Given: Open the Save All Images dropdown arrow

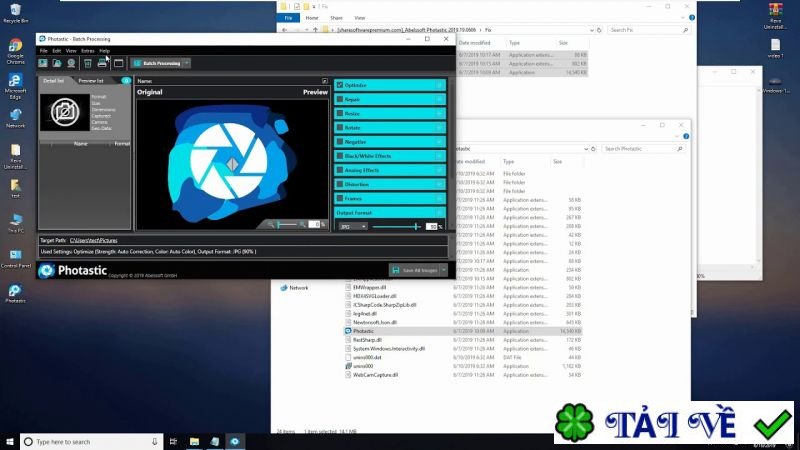Looking at the screenshot, I should [444, 270].
